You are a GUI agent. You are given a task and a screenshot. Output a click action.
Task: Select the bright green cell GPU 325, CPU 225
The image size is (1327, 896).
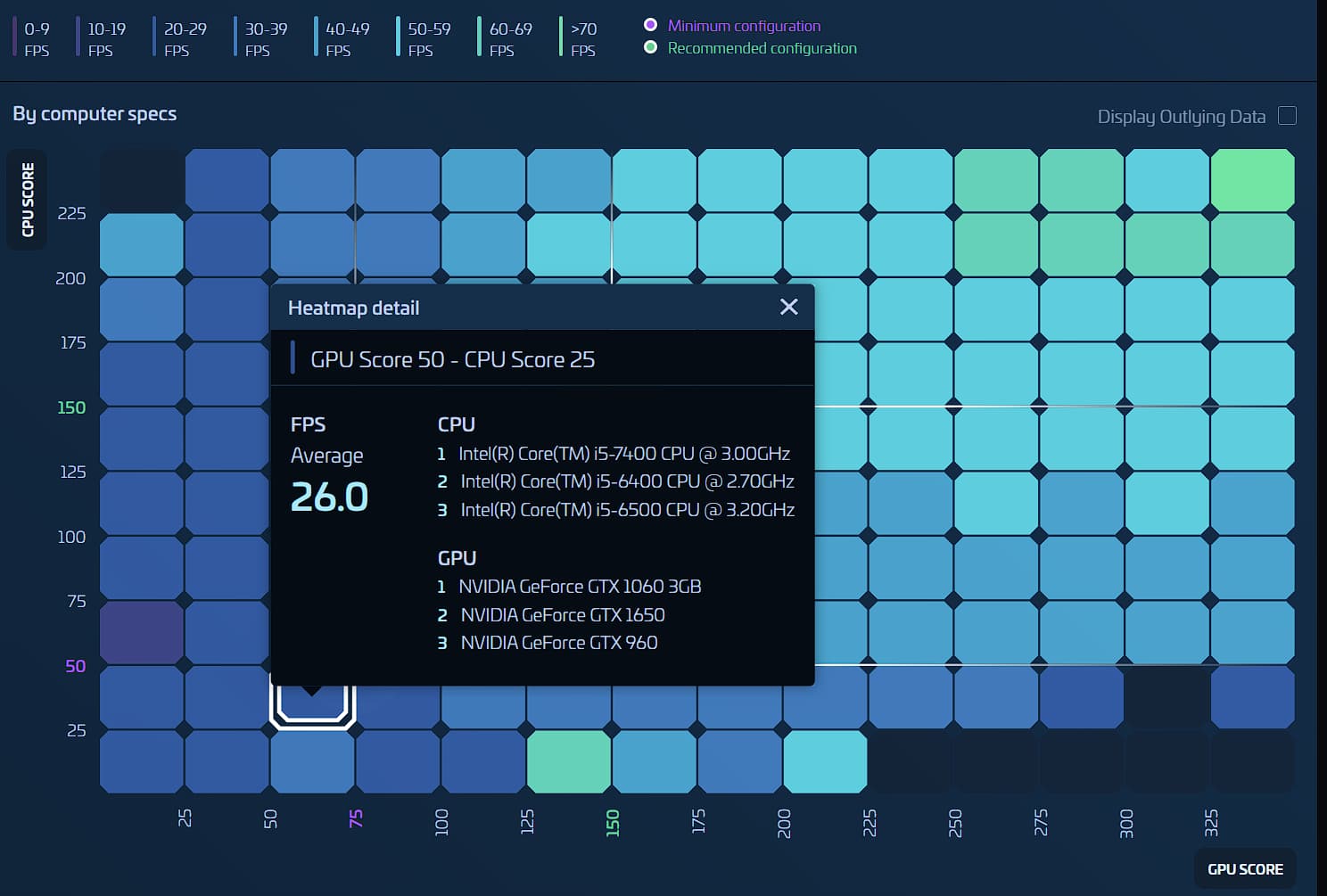click(x=1252, y=180)
